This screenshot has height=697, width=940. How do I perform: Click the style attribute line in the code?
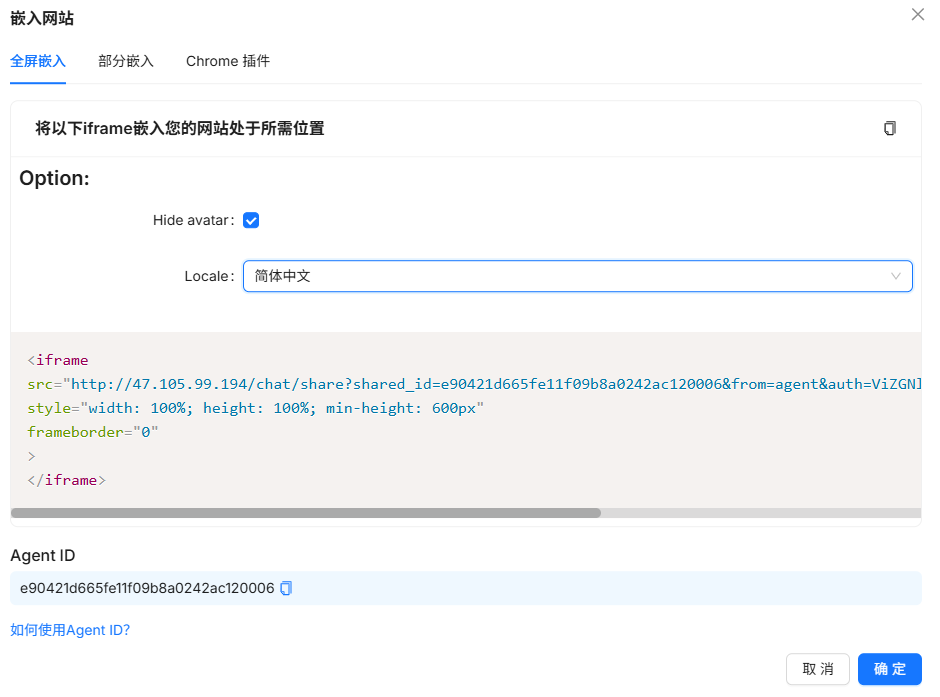(x=255, y=408)
